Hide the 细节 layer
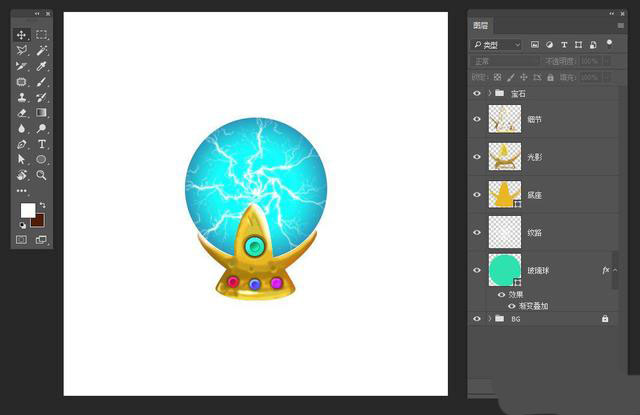This screenshot has width=640, height=415. [x=476, y=119]
